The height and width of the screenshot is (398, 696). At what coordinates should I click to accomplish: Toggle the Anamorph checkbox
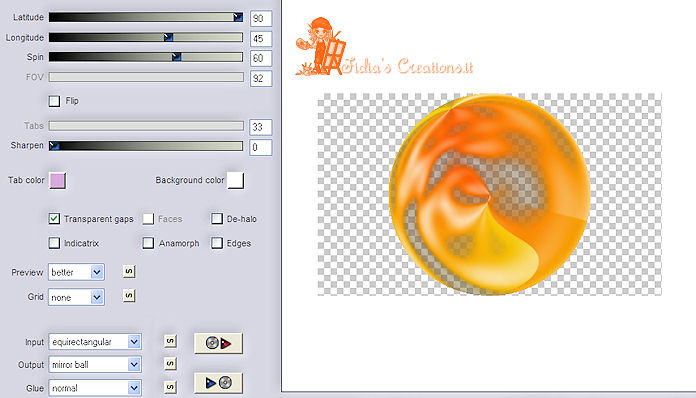148,243
